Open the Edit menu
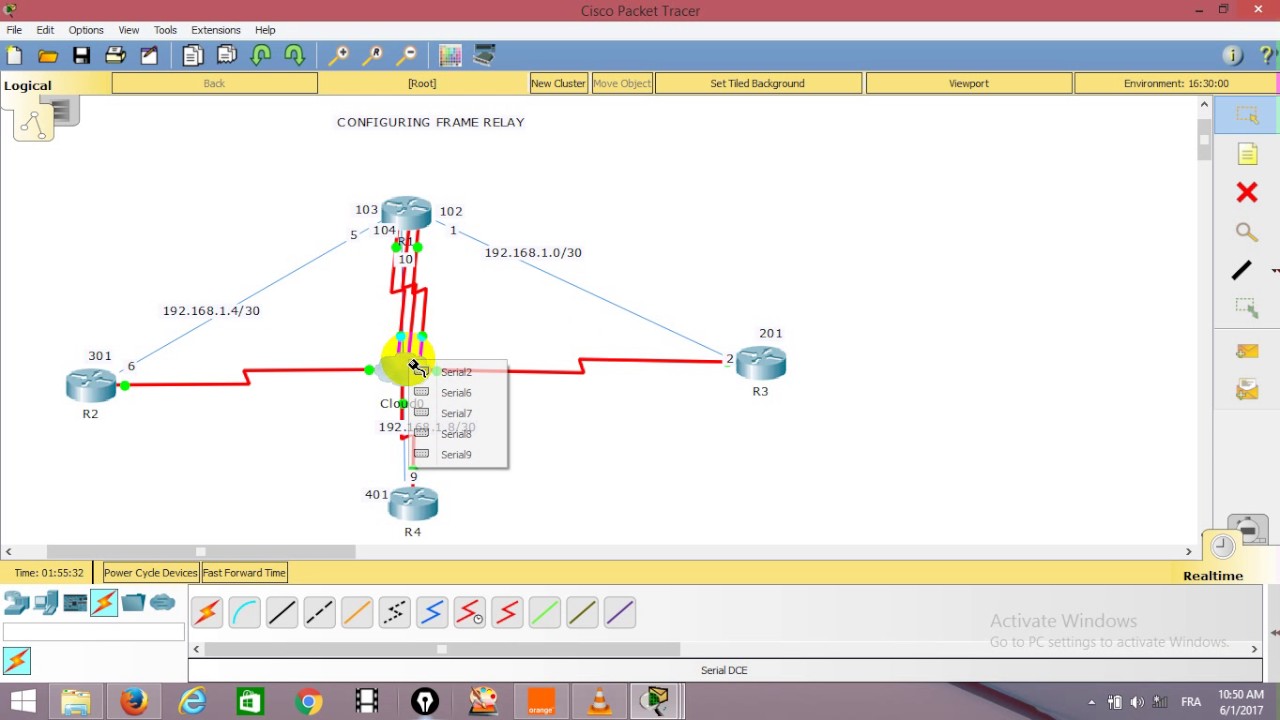The height and width of the screenshot is (720, 1280). 45,30
